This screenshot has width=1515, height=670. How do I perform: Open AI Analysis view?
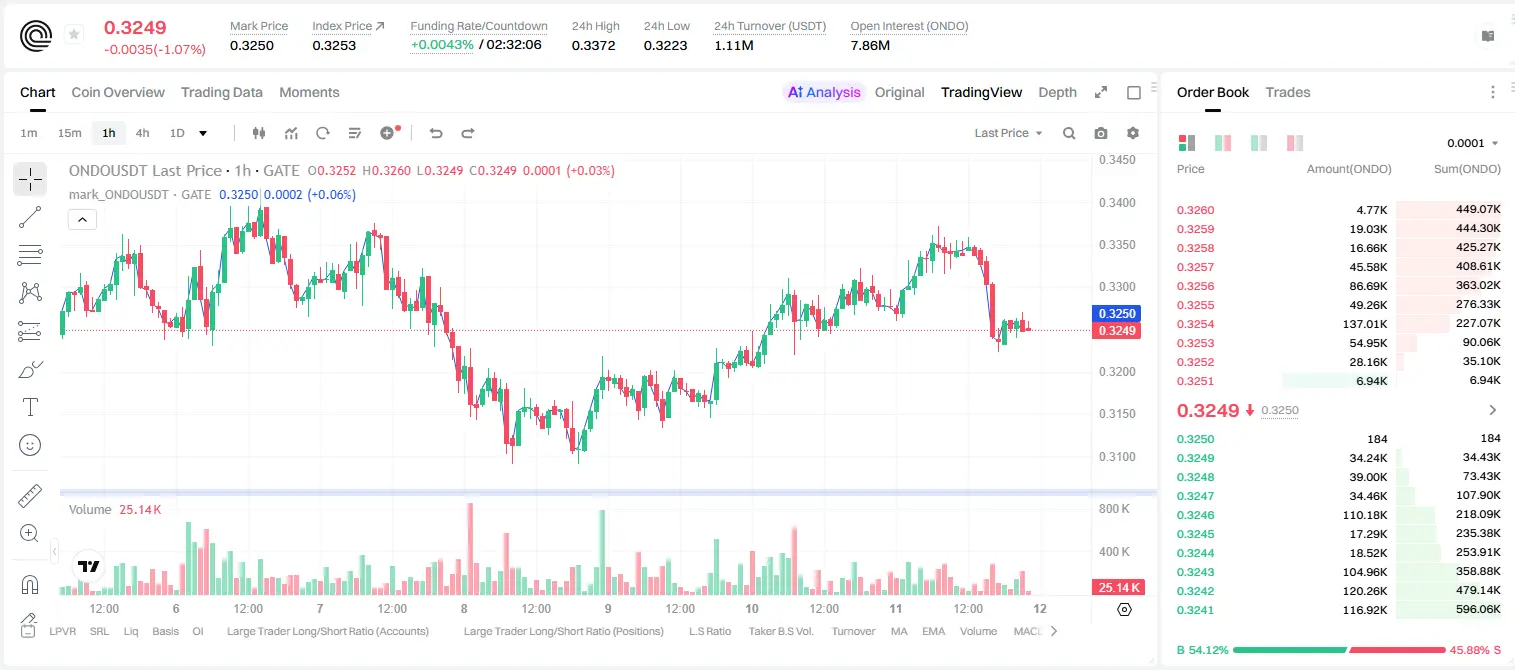pos(823,92)
